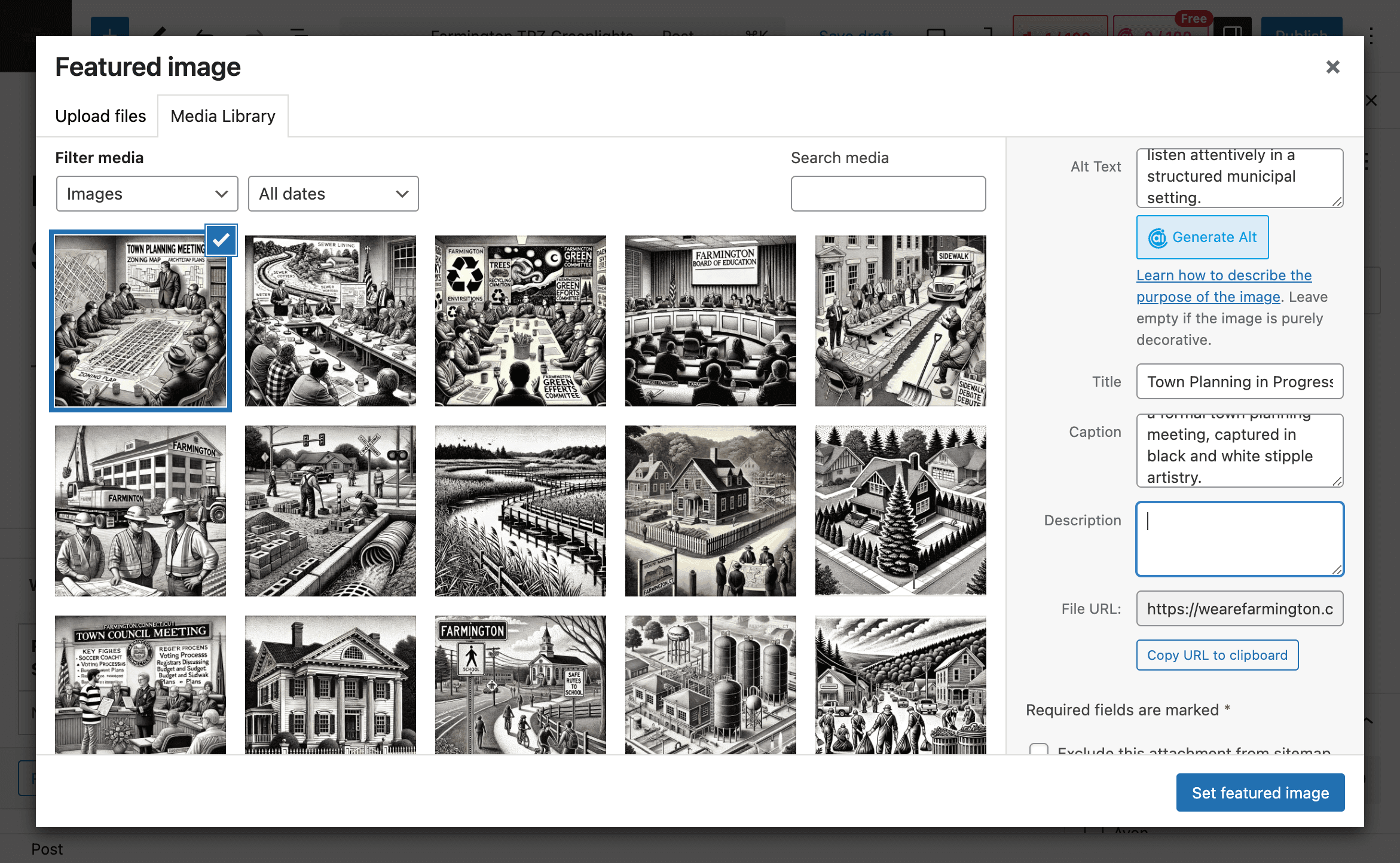This screenshot has width=1400, height=863.
Task: Open the Learn how to describe the purpose link
Action: 1224,286
